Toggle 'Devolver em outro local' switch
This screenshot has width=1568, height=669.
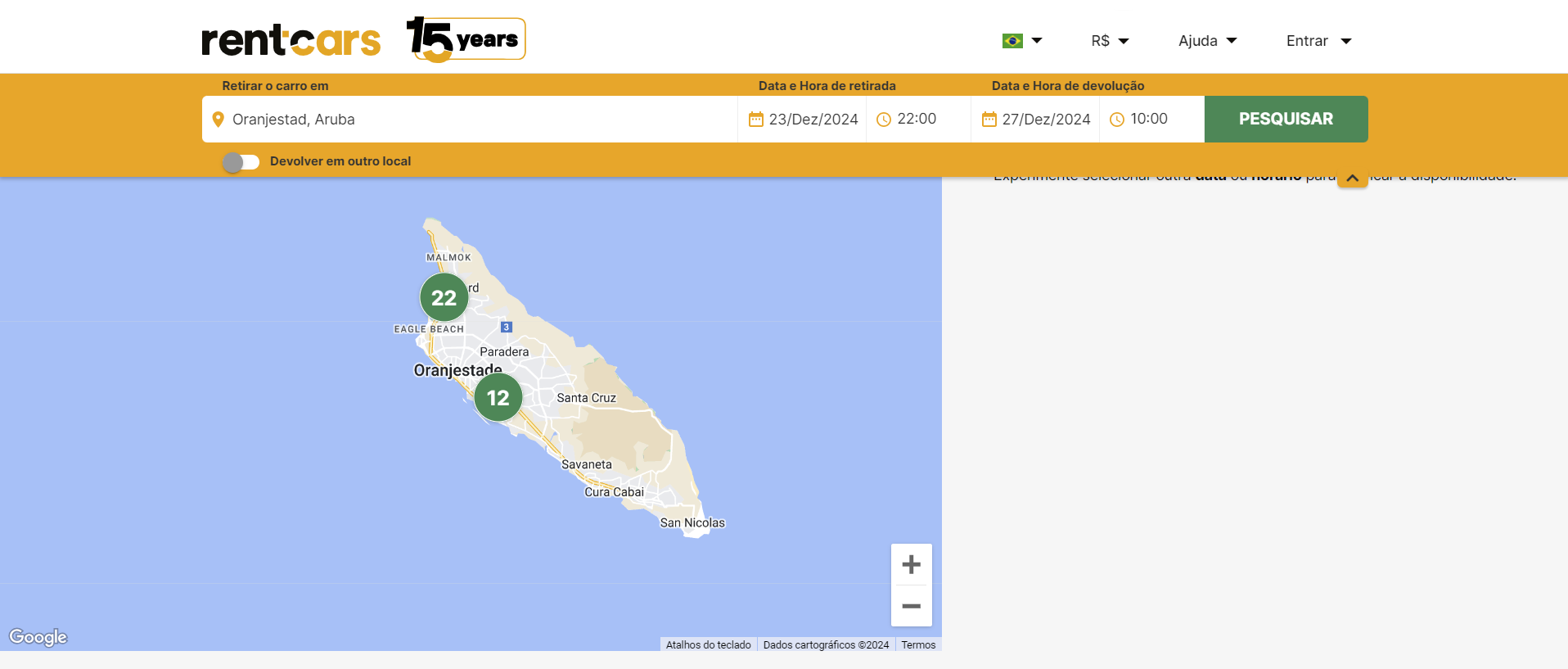point(241,162)
